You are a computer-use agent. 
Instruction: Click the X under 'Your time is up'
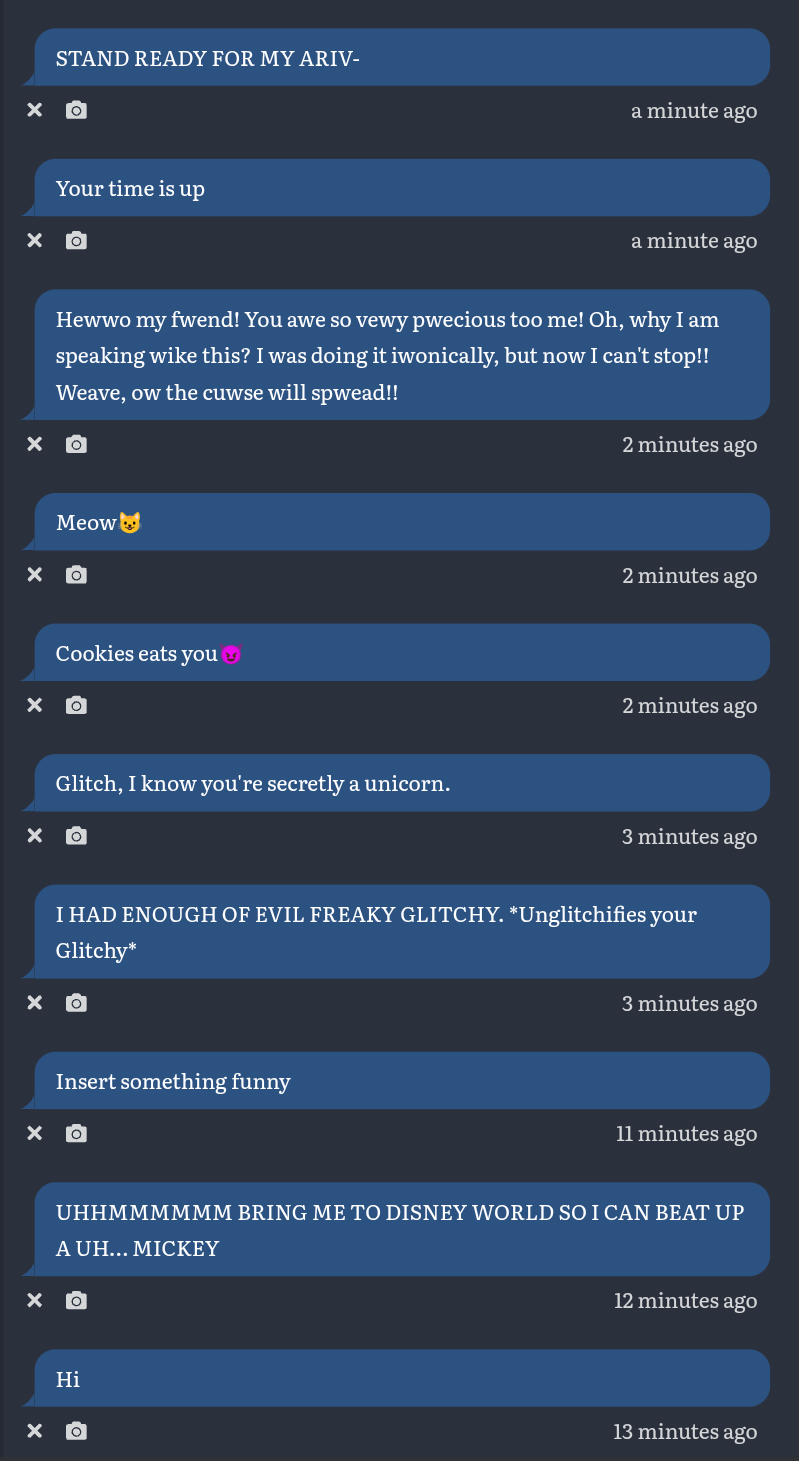click(x=35, y=240)
